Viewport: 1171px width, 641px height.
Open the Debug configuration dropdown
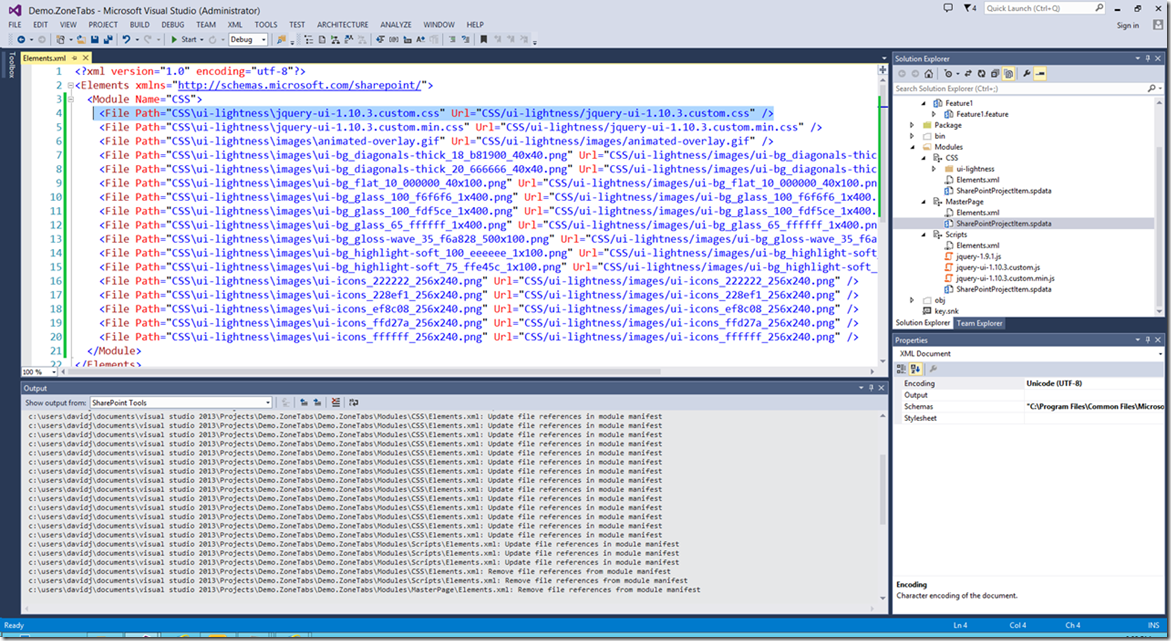(248, 40)
